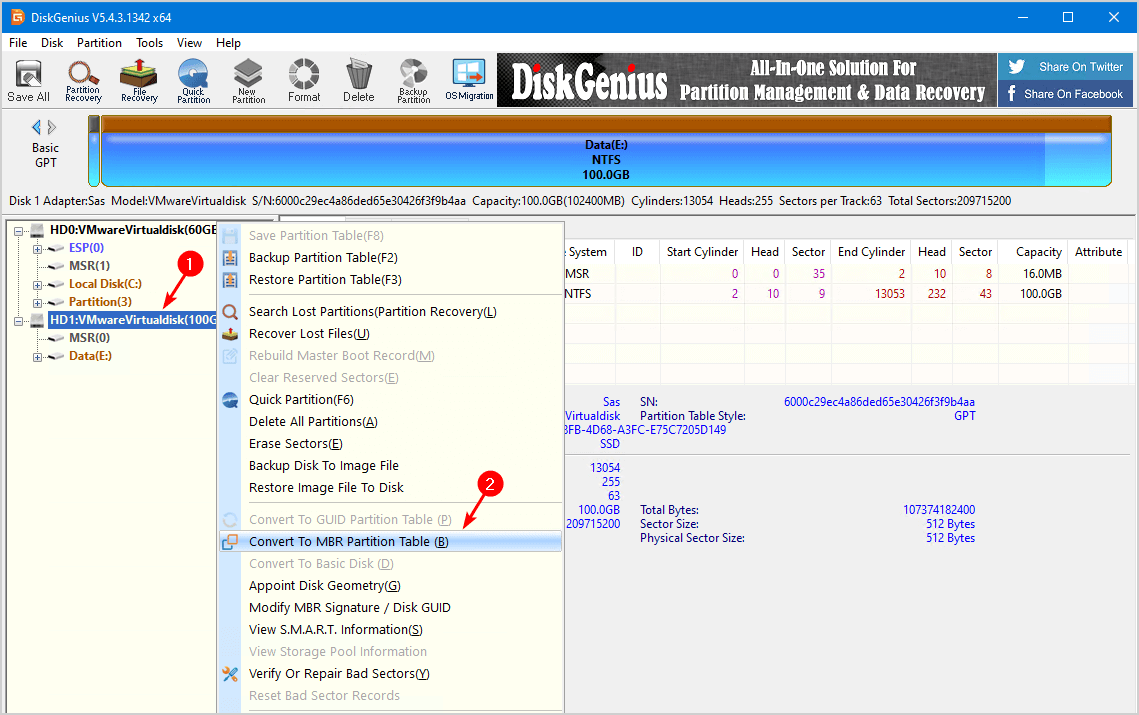Start OS Migration tool

point(469,81)
